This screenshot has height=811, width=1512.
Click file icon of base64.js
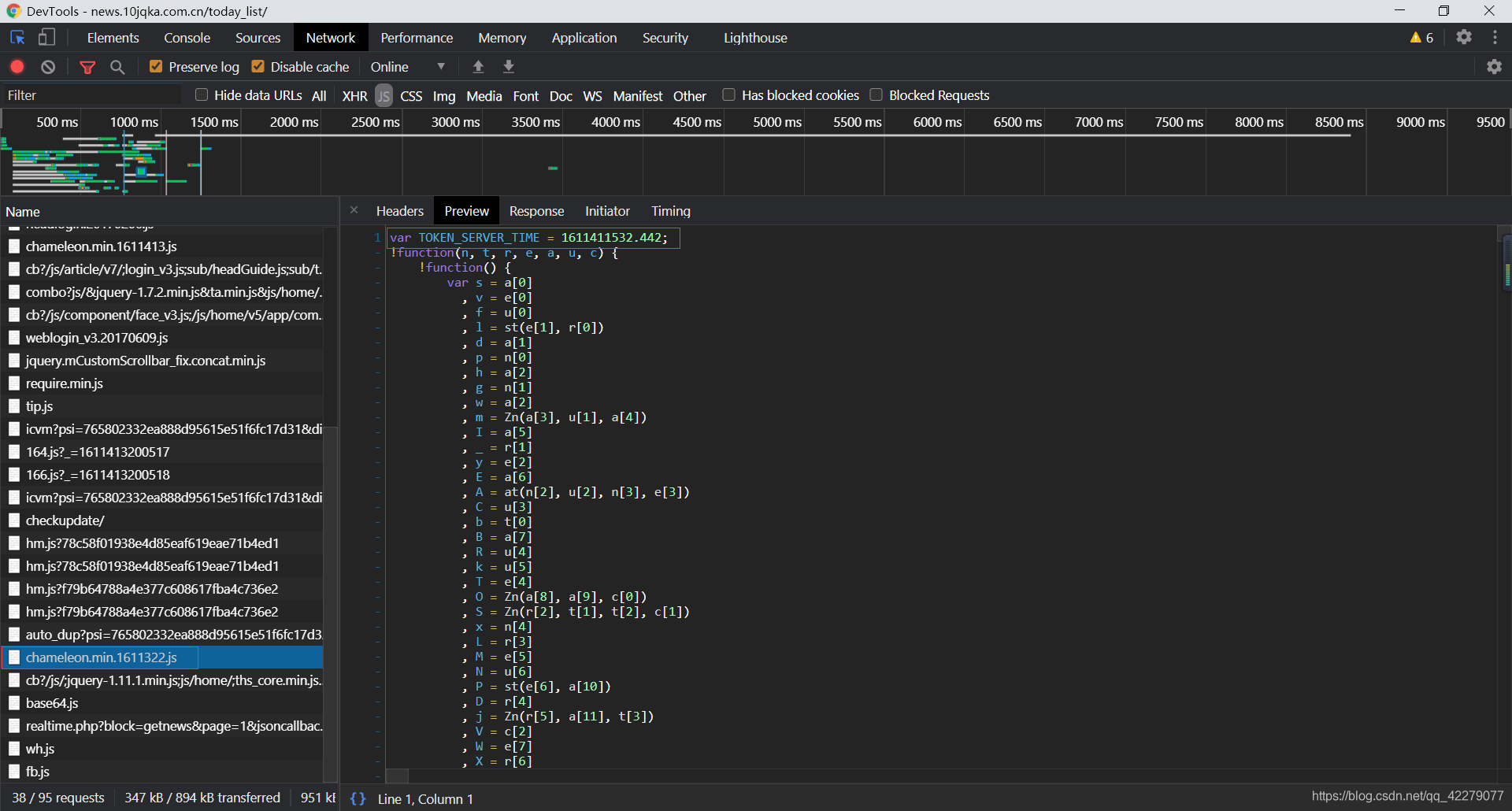click(13, 703)
